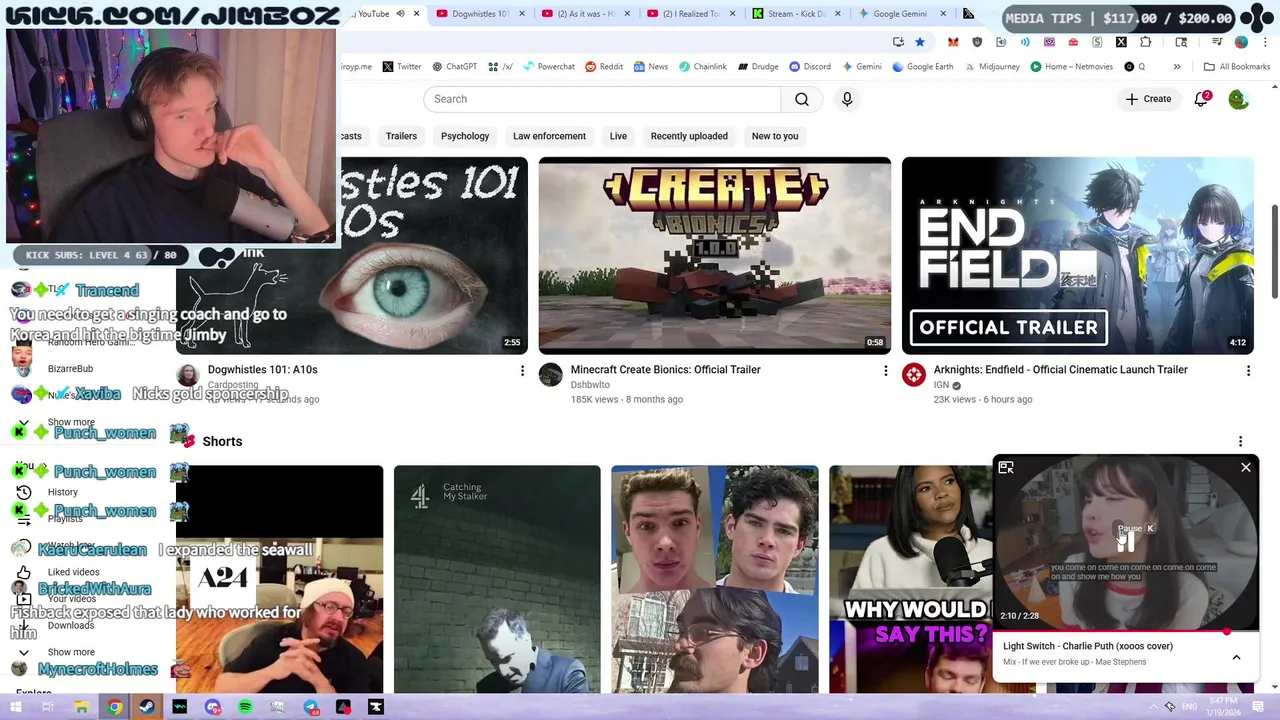Click the YouTube search magnifier button
This screenshot has width=1280, height=720.
(802, 99)
